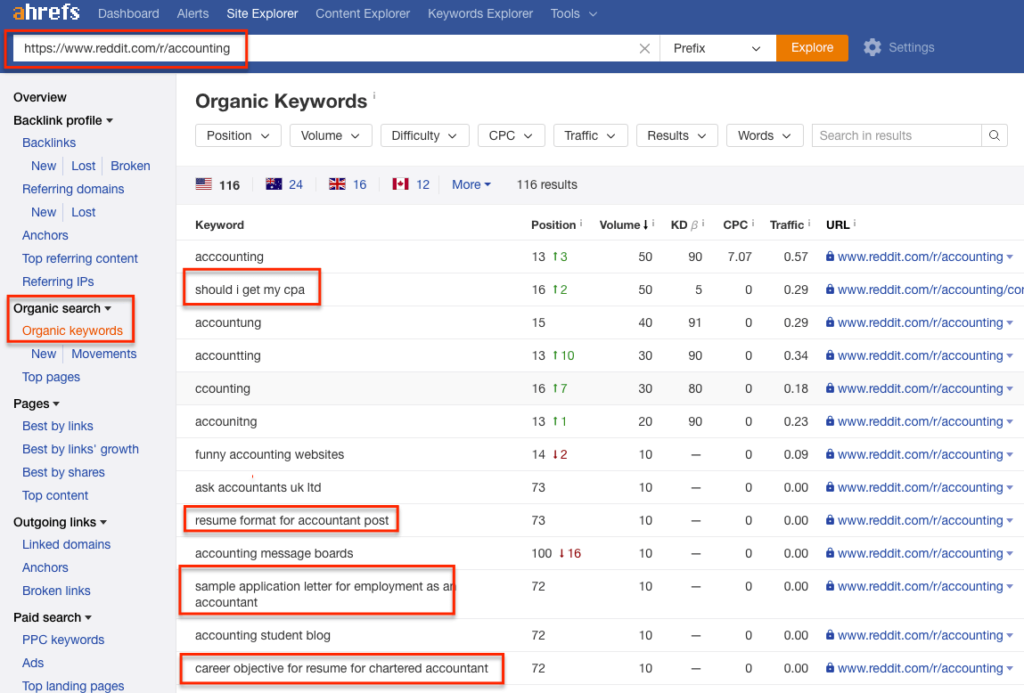Collapse the Pages section
The image size is (1024, 693).
(x=36, y=404)
